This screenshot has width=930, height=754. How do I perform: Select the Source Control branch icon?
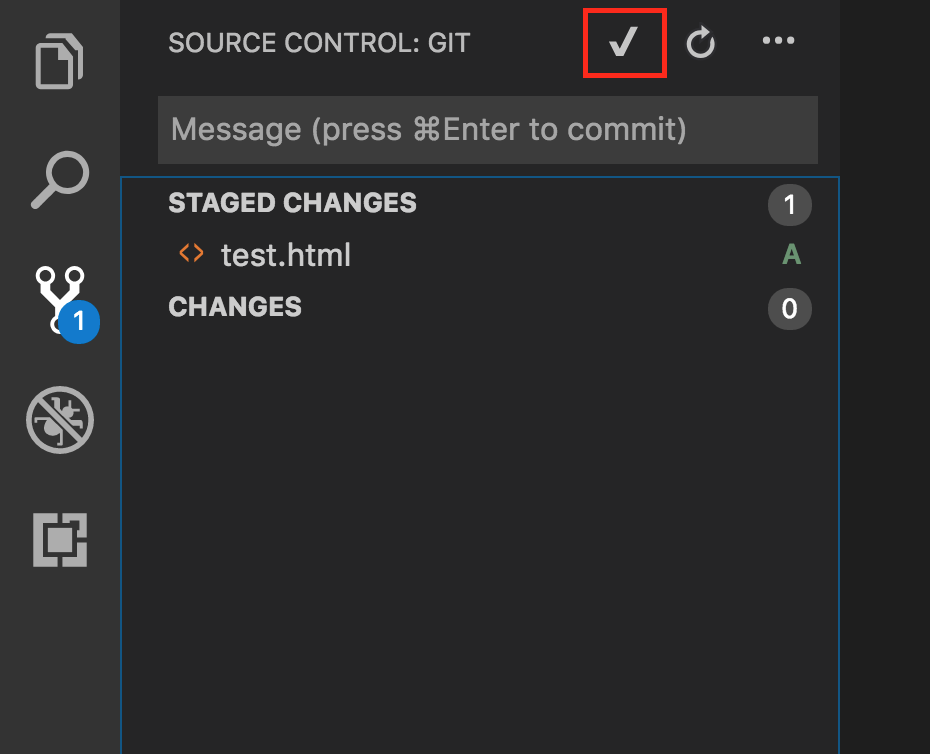(58, 297)
